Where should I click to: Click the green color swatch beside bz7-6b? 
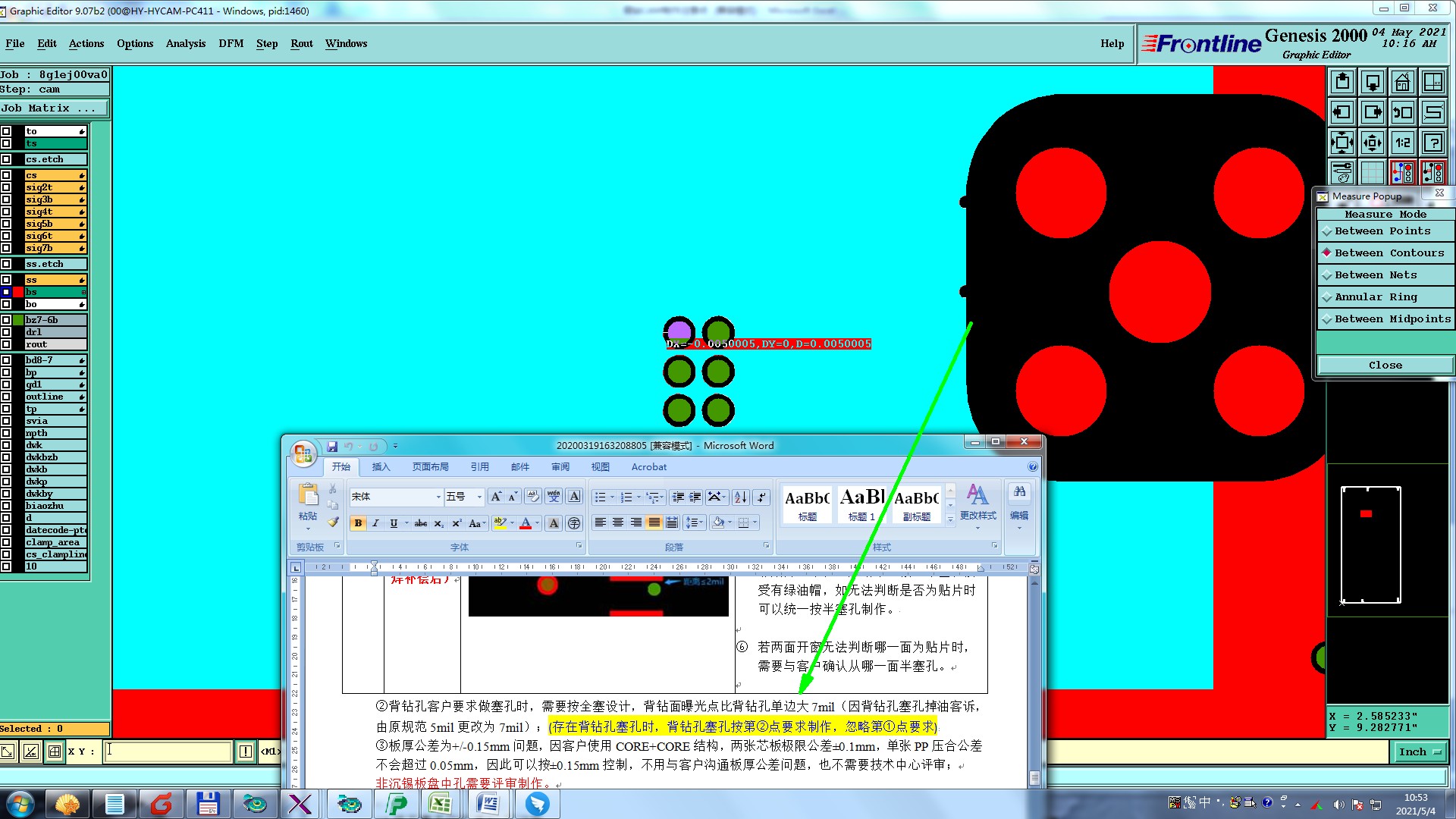(x=18, y=320)
